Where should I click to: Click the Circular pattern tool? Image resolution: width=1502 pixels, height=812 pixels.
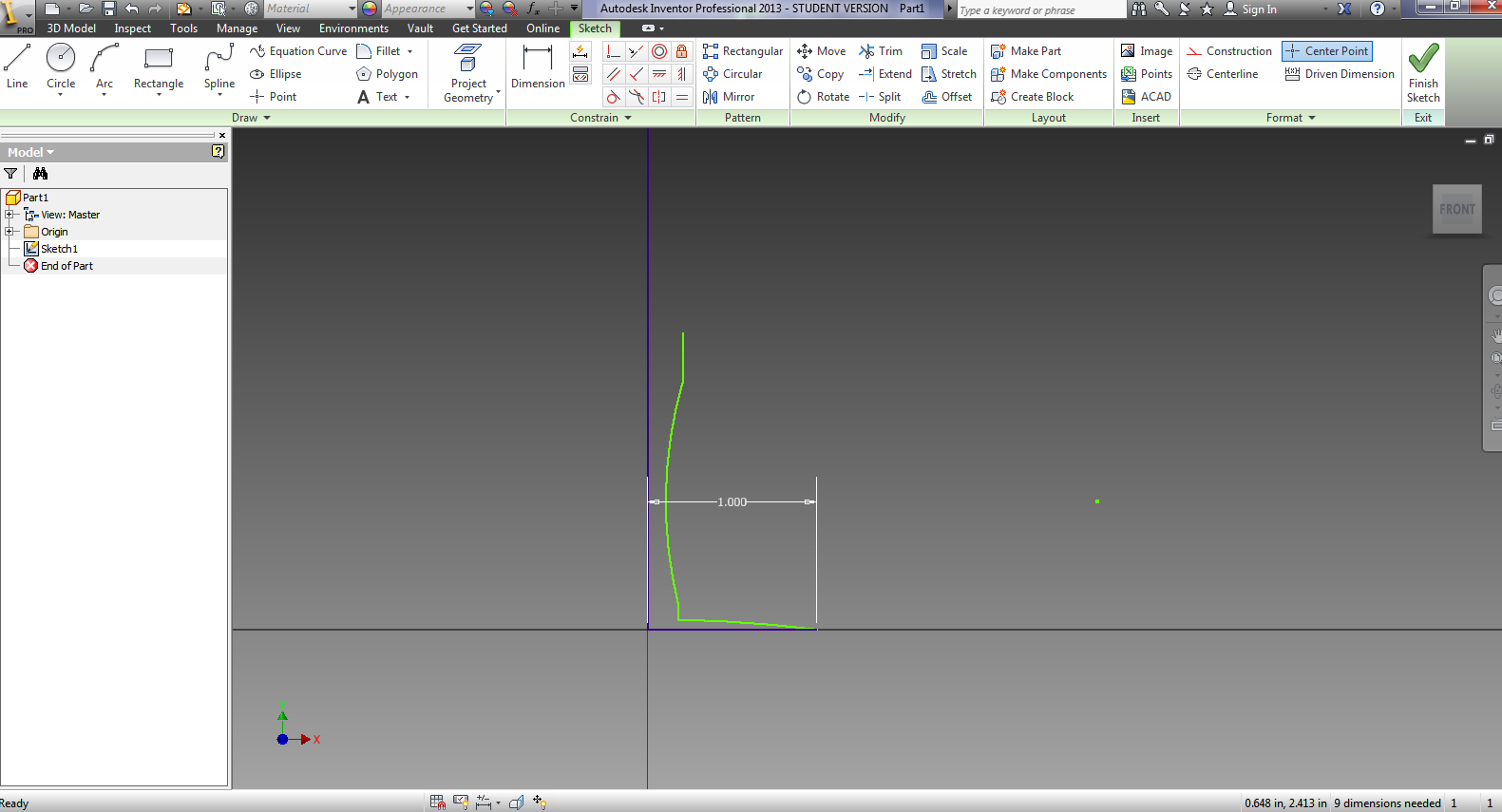tap(732, 74)
